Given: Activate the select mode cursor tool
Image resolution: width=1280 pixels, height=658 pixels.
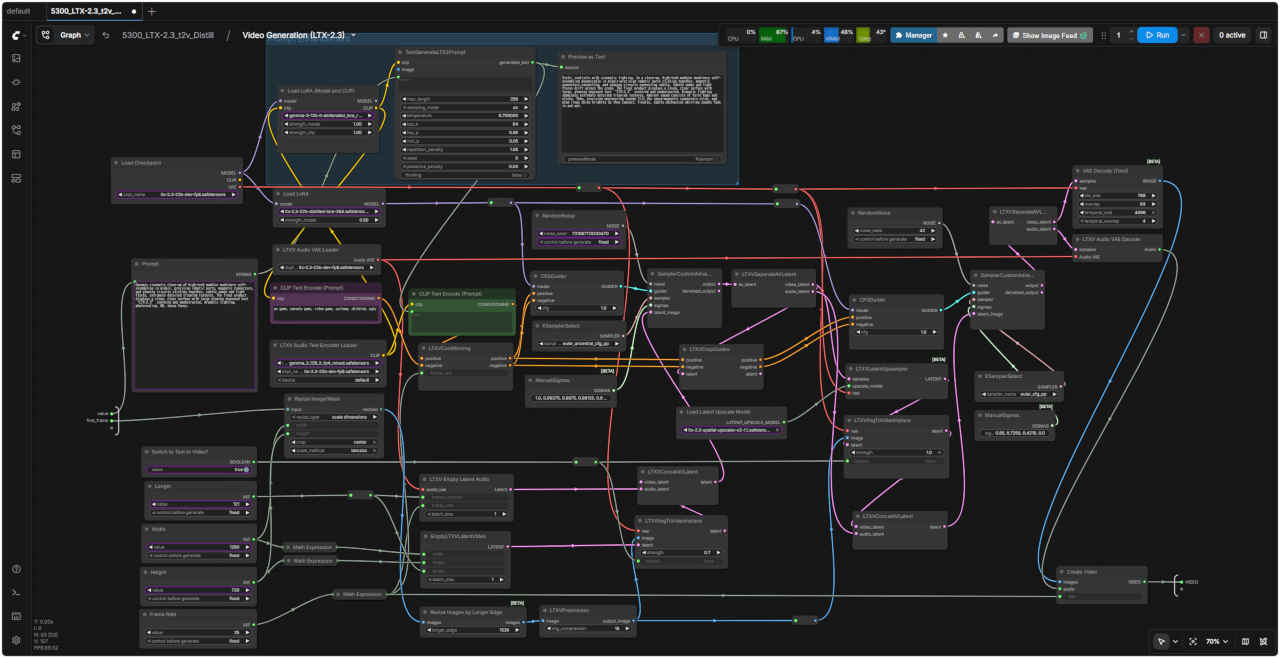Looking at the screenshot, I should (1161, 641).
